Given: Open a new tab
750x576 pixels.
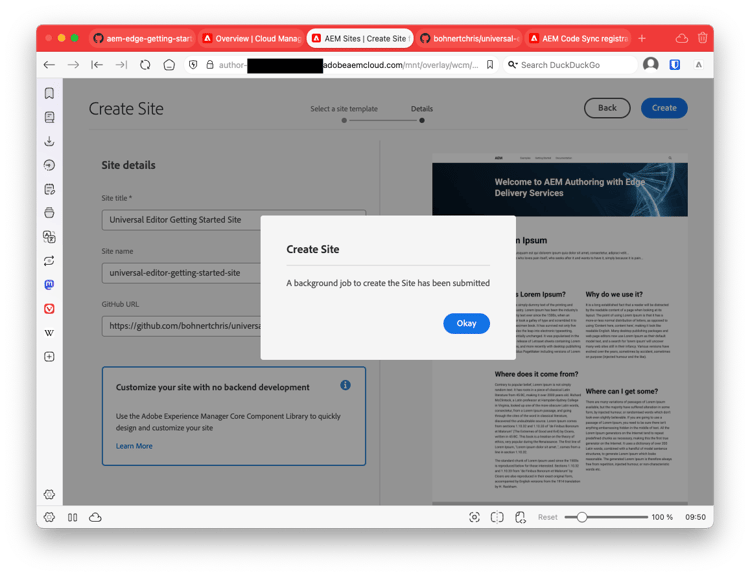Looking at the screenshot, I should 642,38.
